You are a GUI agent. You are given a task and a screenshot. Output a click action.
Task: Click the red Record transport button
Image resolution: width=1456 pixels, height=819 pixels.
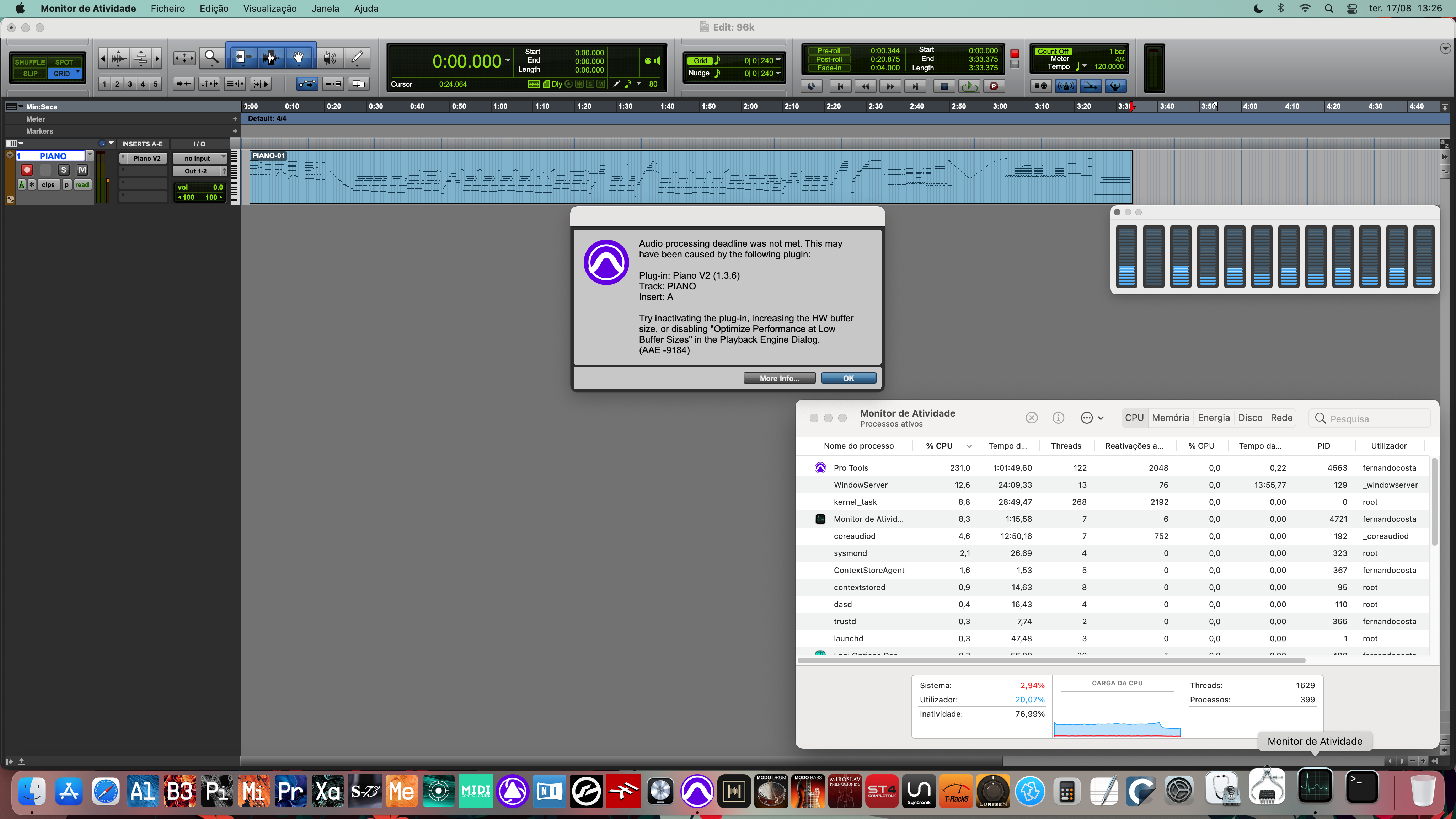pyautogui.click(x=994, y=86)
